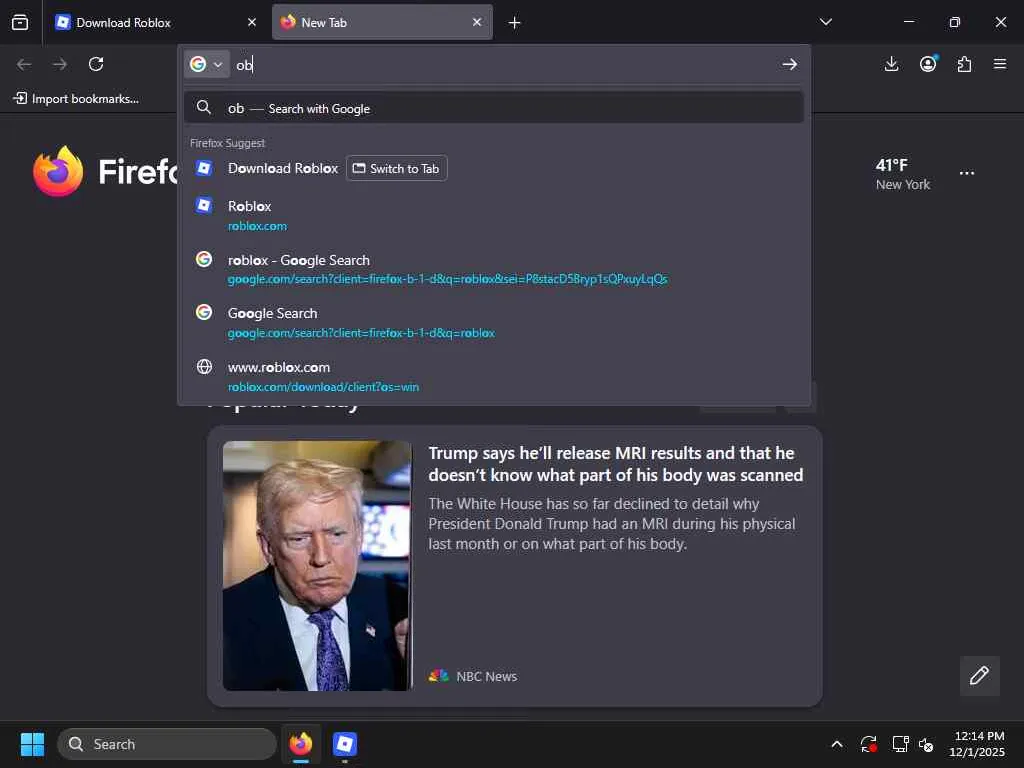Viewport: 1024px width, 768px height.
Task: Select the www.roblox.com download suggestion
Action: [x=494, y=376]
